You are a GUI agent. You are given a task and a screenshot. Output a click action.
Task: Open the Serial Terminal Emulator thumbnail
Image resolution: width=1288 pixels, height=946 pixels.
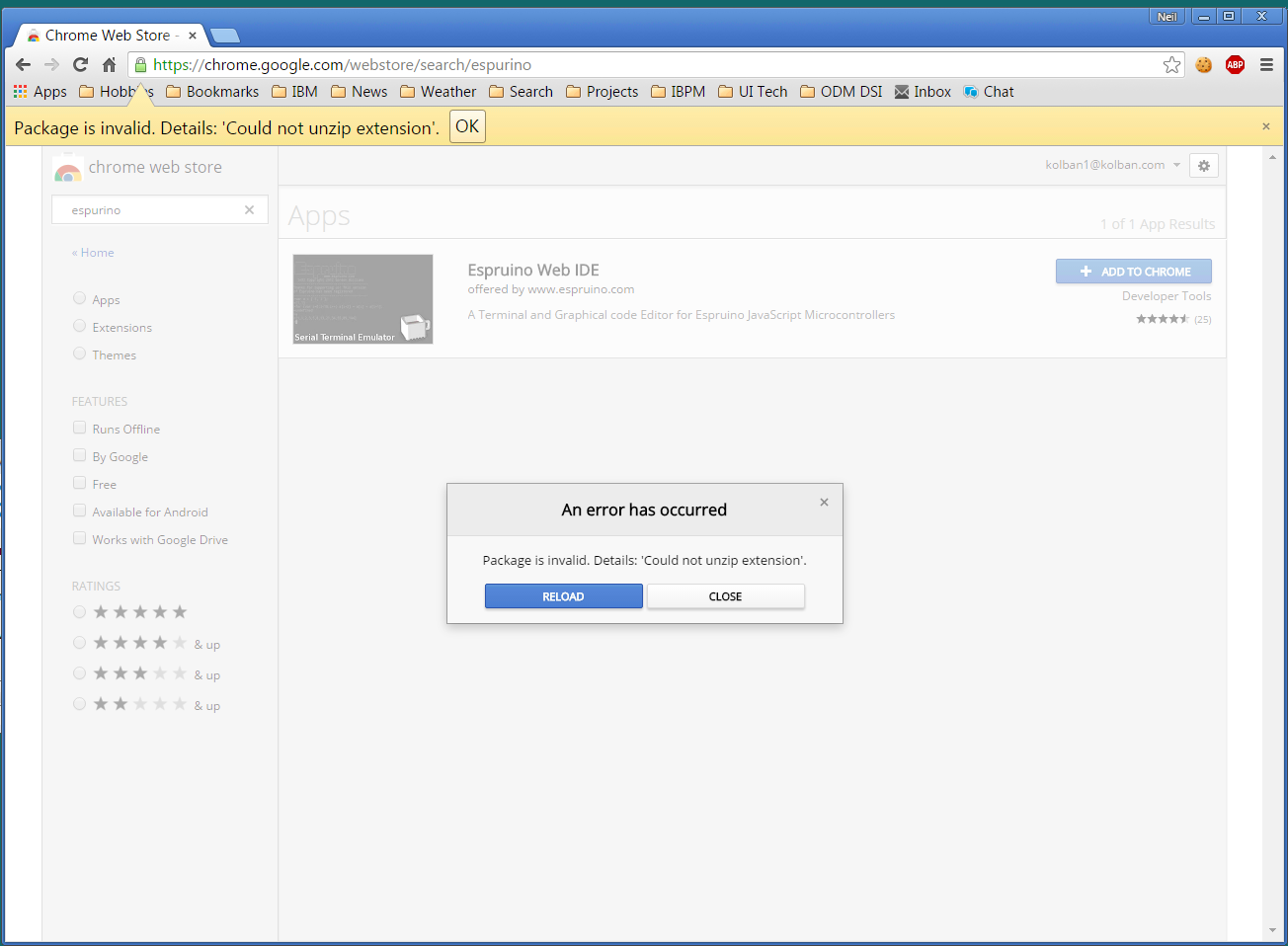(x=362, y=299)
